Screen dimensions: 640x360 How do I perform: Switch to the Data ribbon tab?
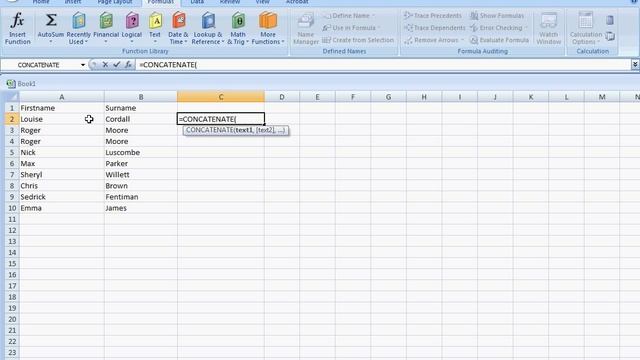[x=197, y=2]
